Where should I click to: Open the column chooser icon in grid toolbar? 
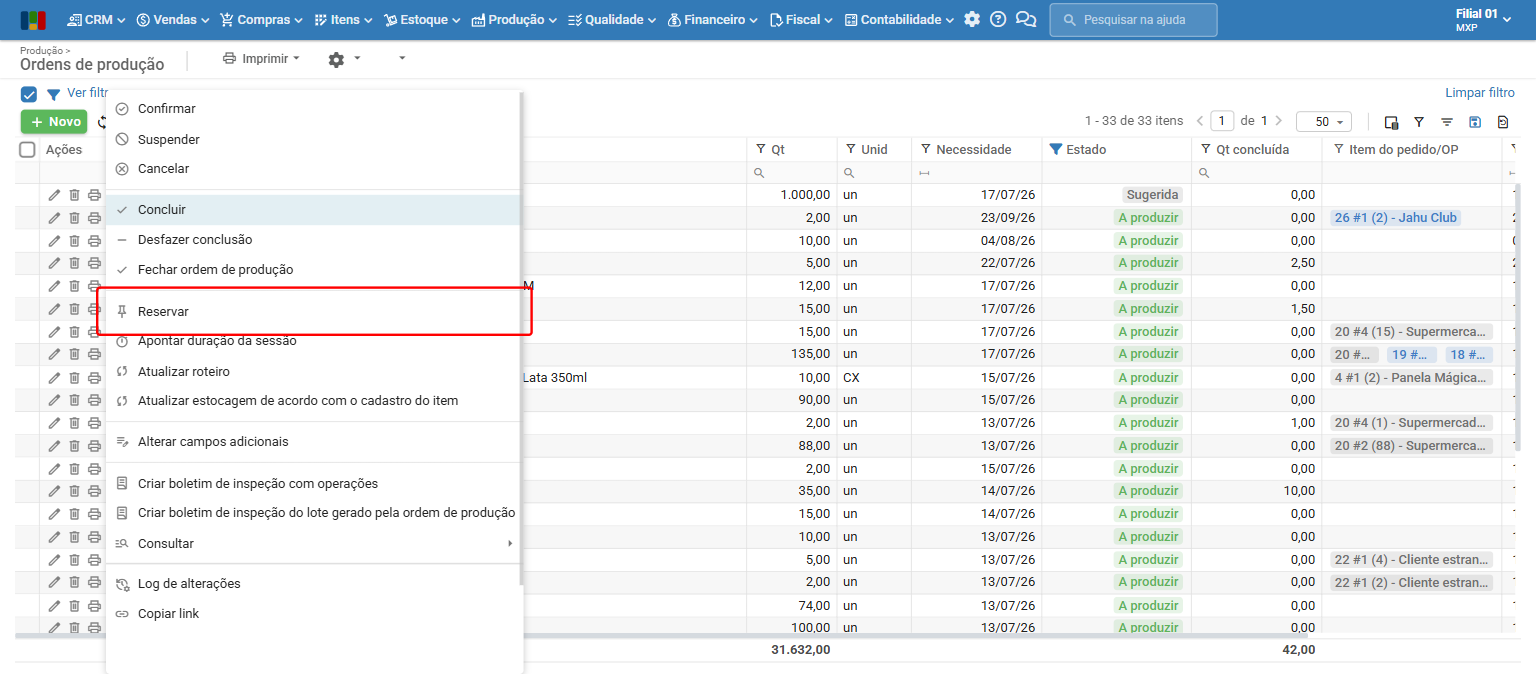click(1391, 122)
